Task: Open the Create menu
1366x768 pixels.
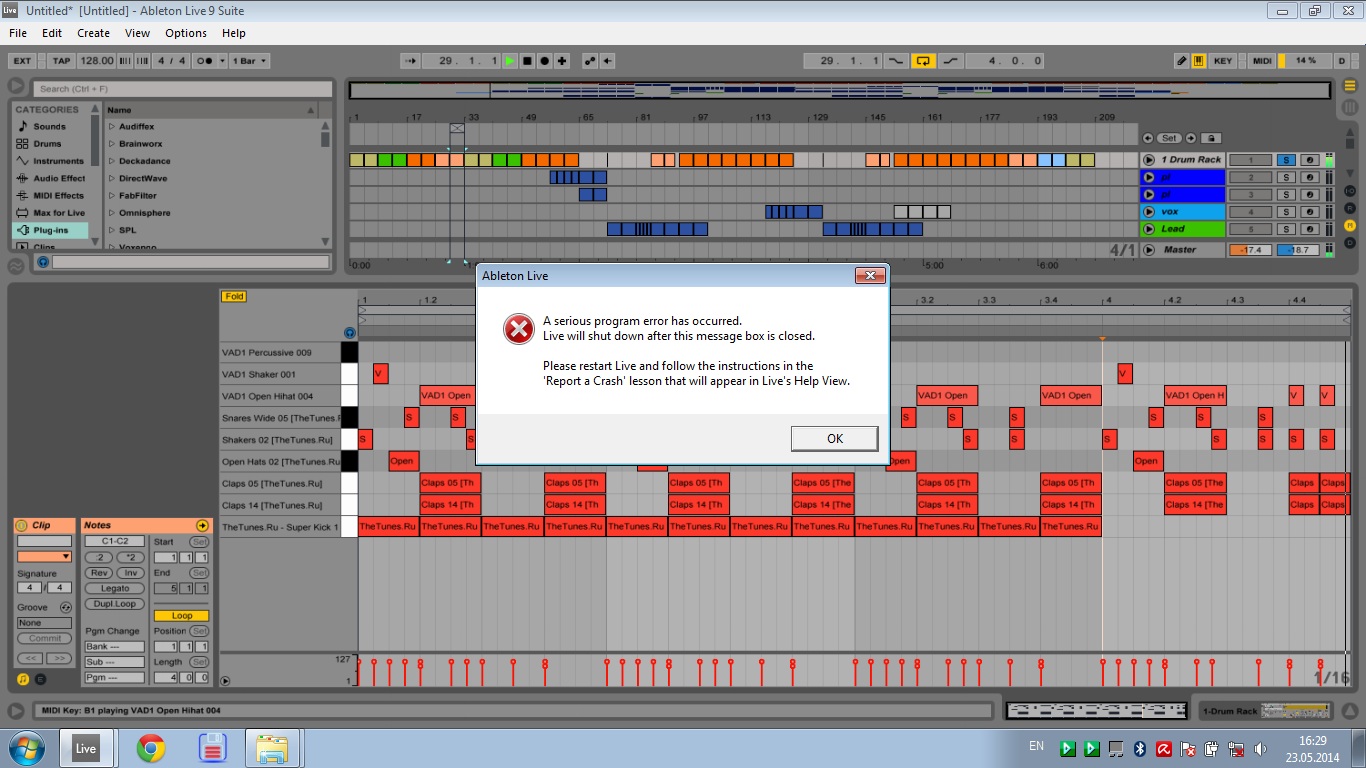Action: coord(93,33)
